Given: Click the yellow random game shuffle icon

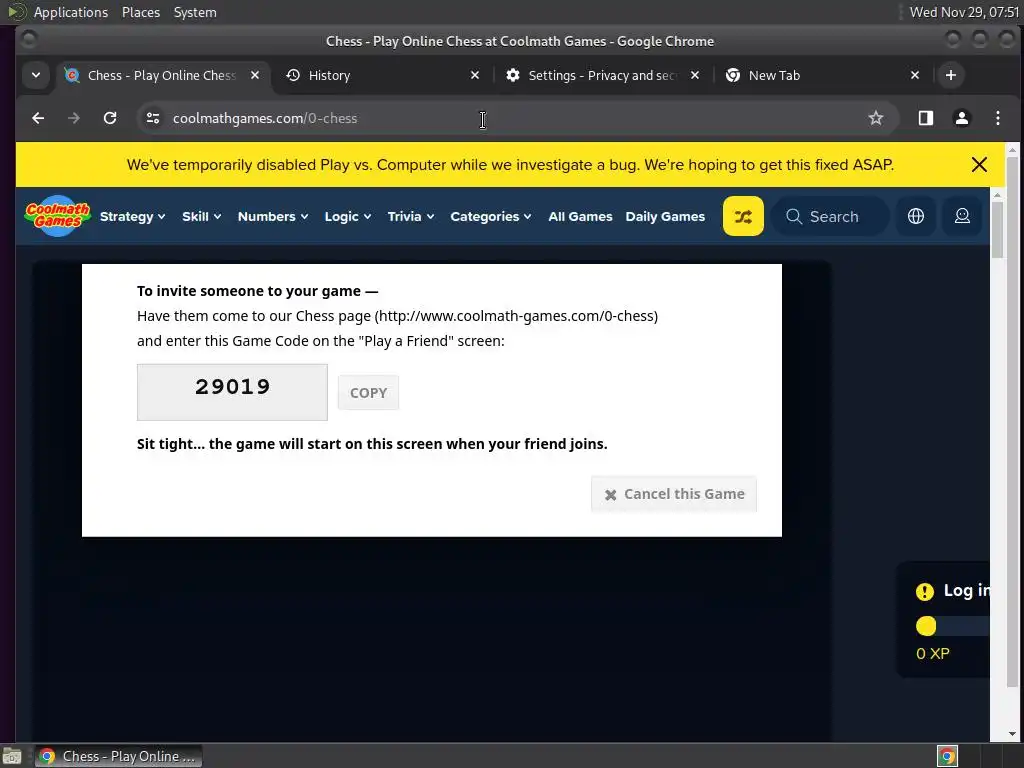Looking at the screenshot, I should [743, 216].
